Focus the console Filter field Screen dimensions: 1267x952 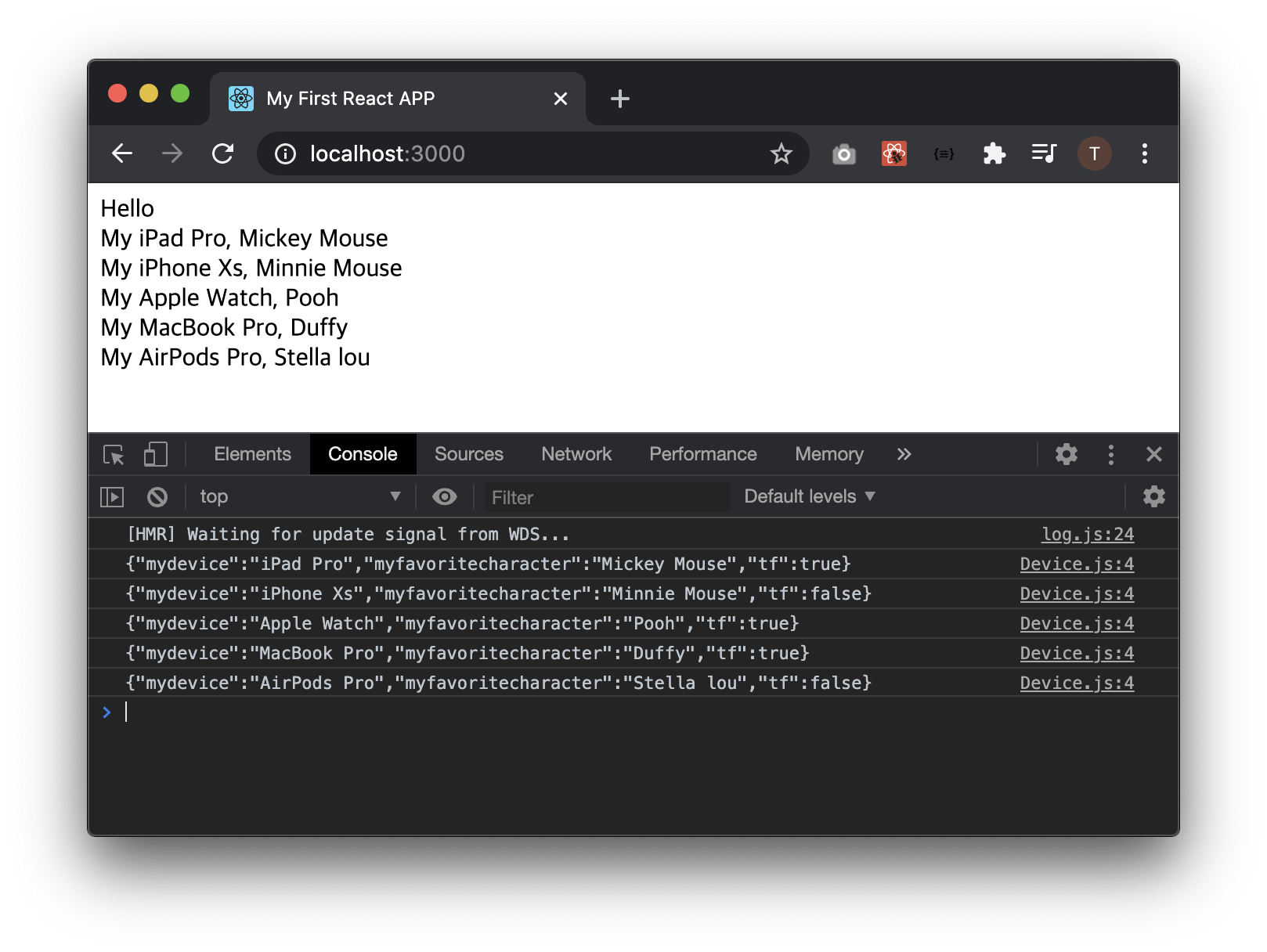coord(607,497)
